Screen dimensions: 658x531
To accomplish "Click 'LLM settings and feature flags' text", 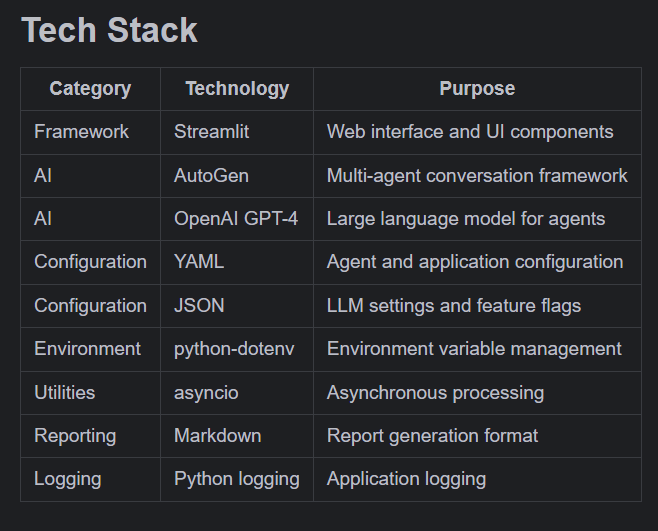I will pos(454,306).
